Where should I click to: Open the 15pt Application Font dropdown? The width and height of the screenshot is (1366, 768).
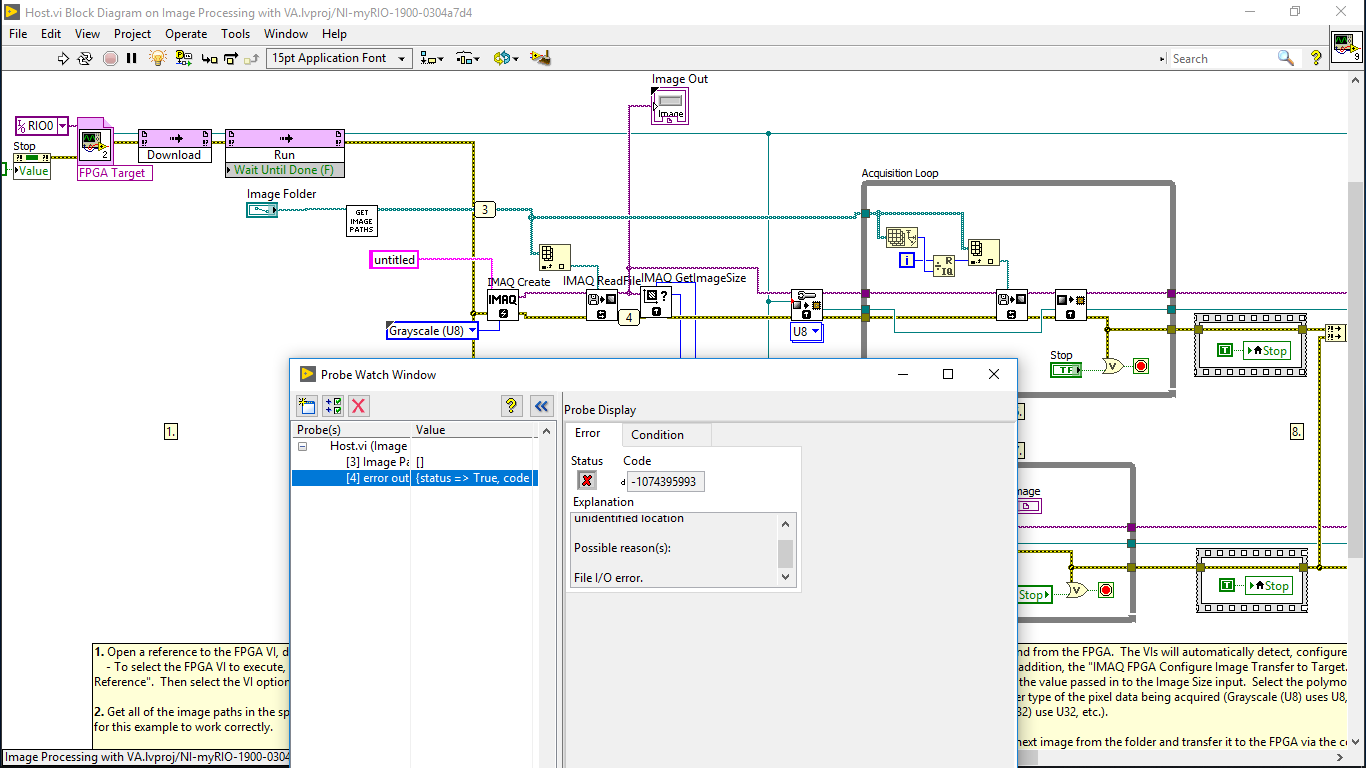339,59
